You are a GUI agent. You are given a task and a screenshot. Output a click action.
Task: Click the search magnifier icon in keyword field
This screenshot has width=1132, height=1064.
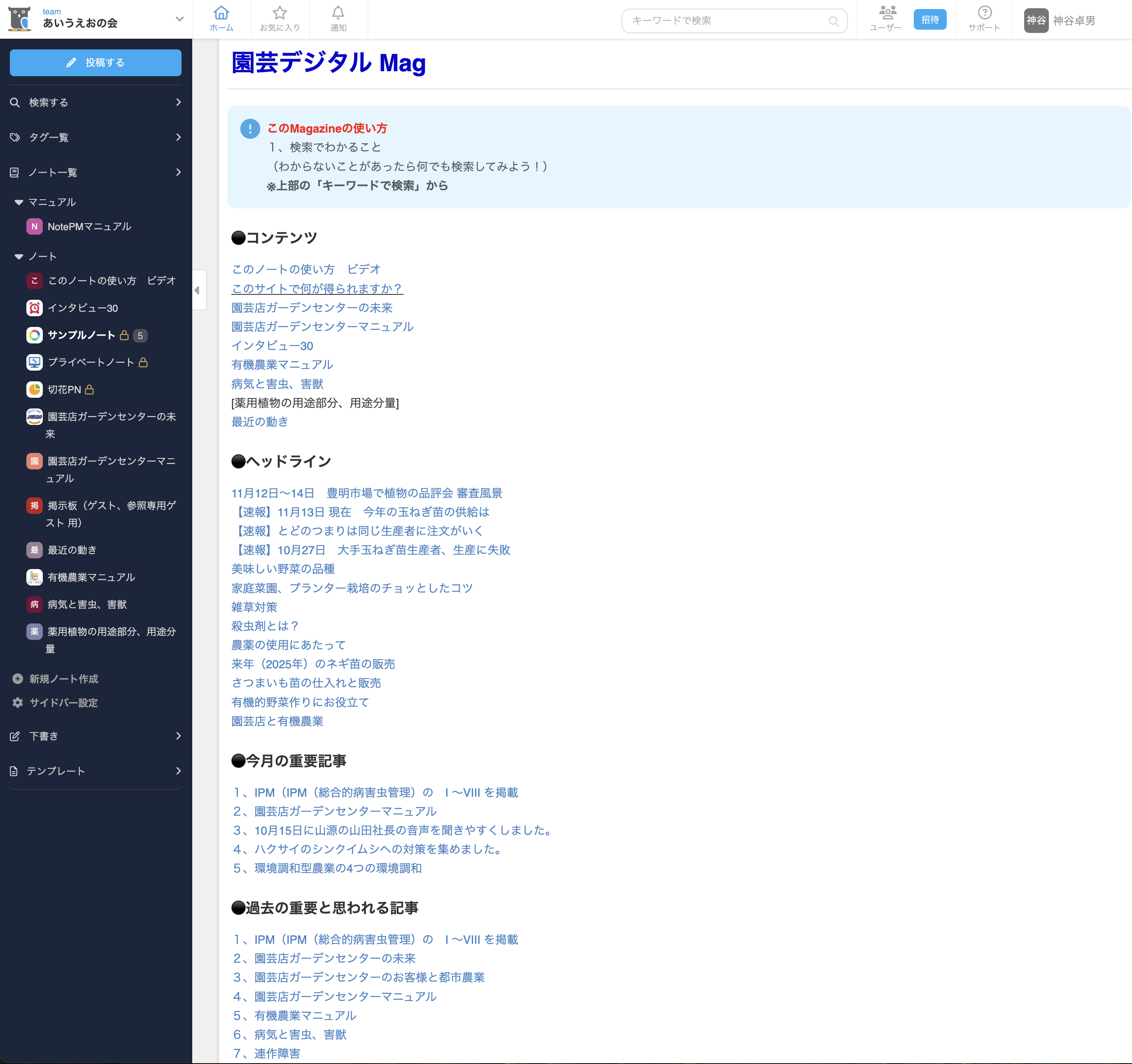point(834,21)
